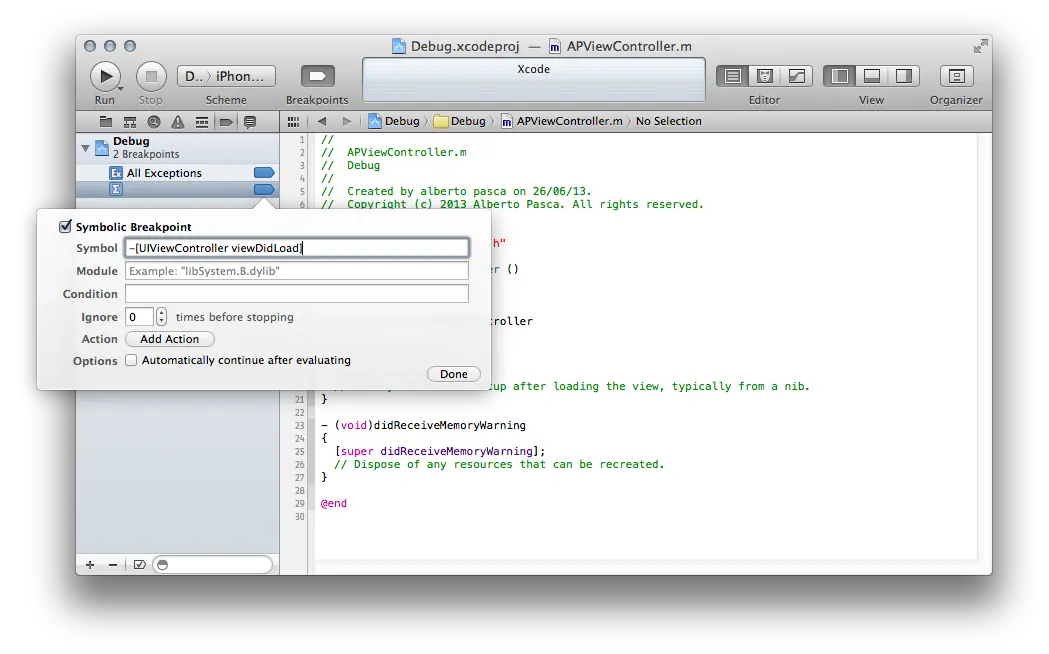
Task: Click the @end keyword
Action: point(334,504)
